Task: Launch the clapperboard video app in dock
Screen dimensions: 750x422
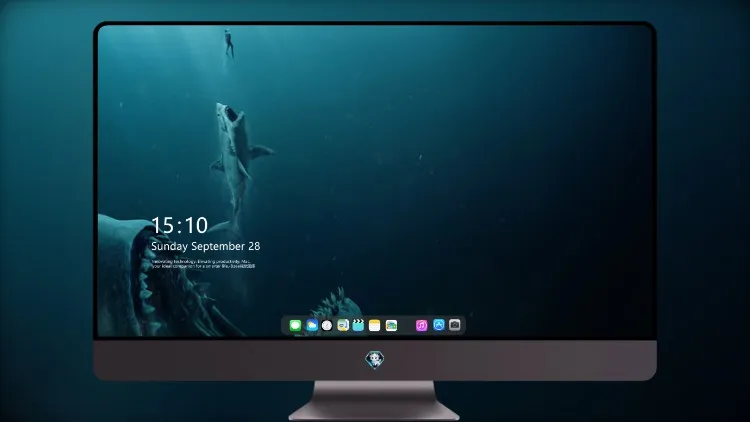Action: tap(358, 325)
